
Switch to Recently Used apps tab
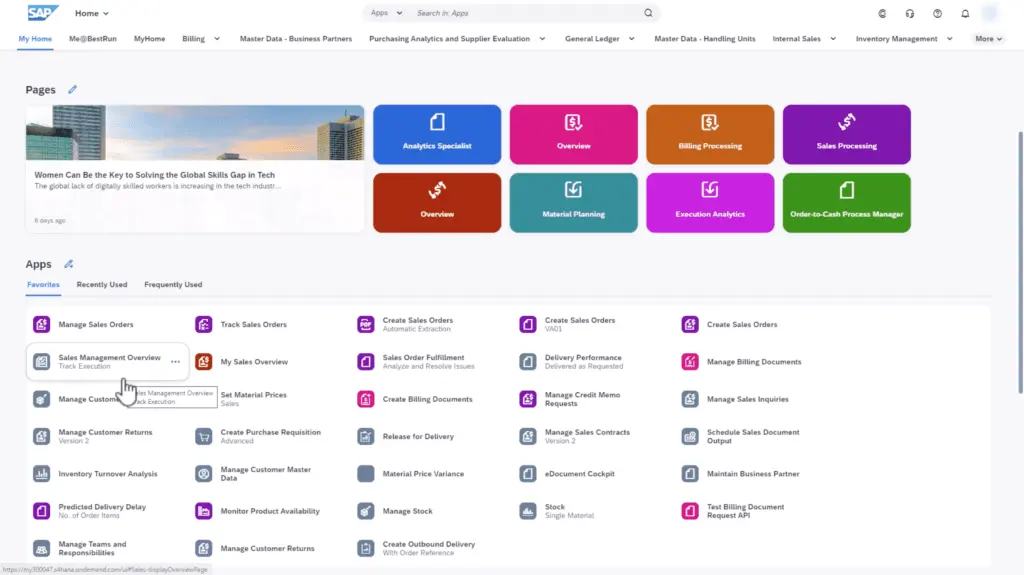point(102,284)
